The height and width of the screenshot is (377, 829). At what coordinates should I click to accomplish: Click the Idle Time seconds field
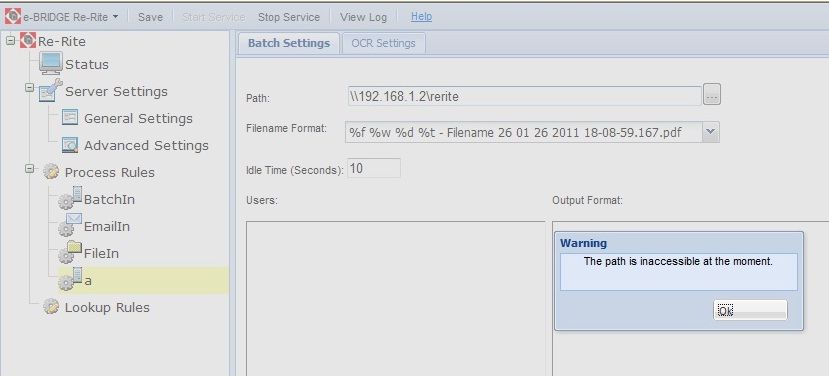374,168
